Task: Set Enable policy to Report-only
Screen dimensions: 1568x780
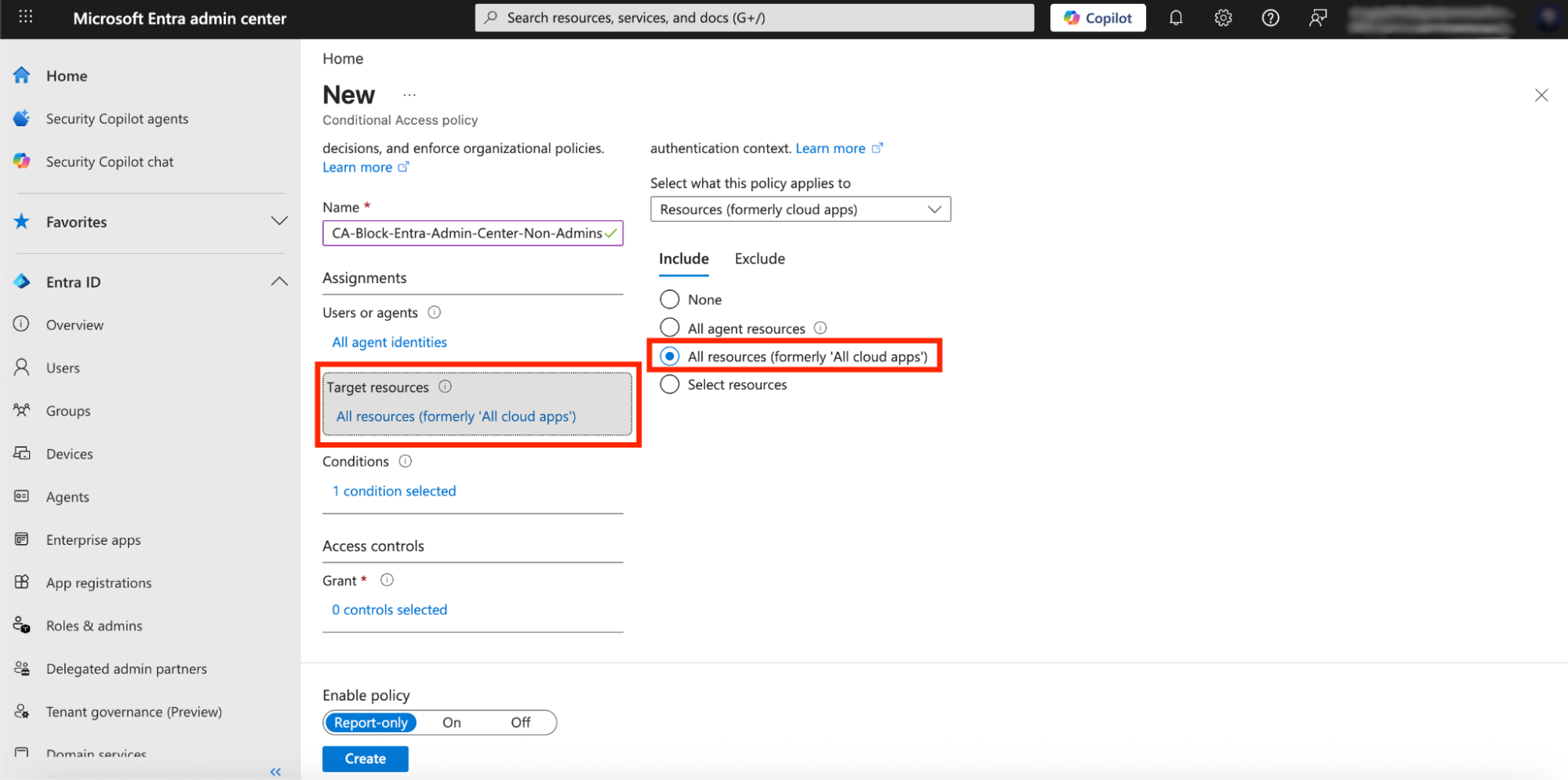Action: pos(371,723)
